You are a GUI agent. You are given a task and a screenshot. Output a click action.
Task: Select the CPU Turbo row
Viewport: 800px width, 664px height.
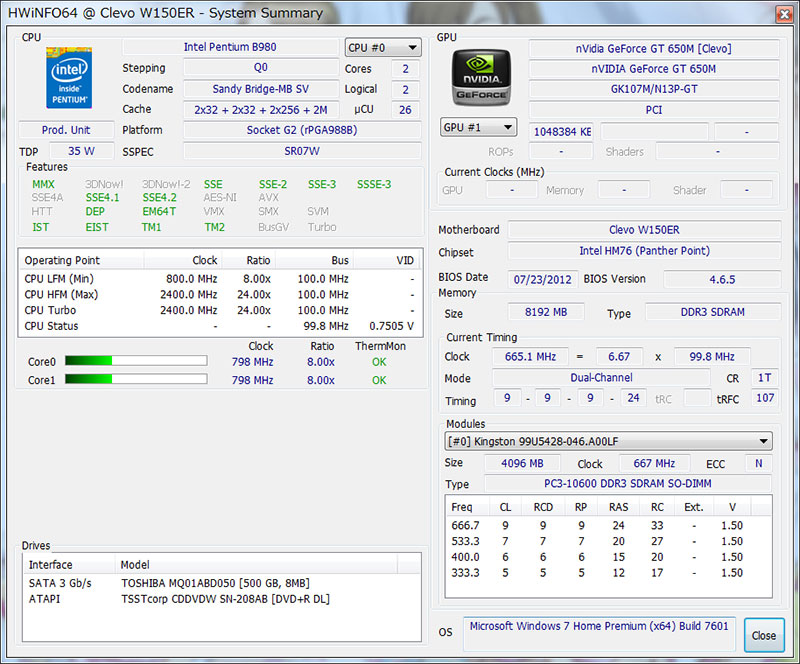pos(220,310)
